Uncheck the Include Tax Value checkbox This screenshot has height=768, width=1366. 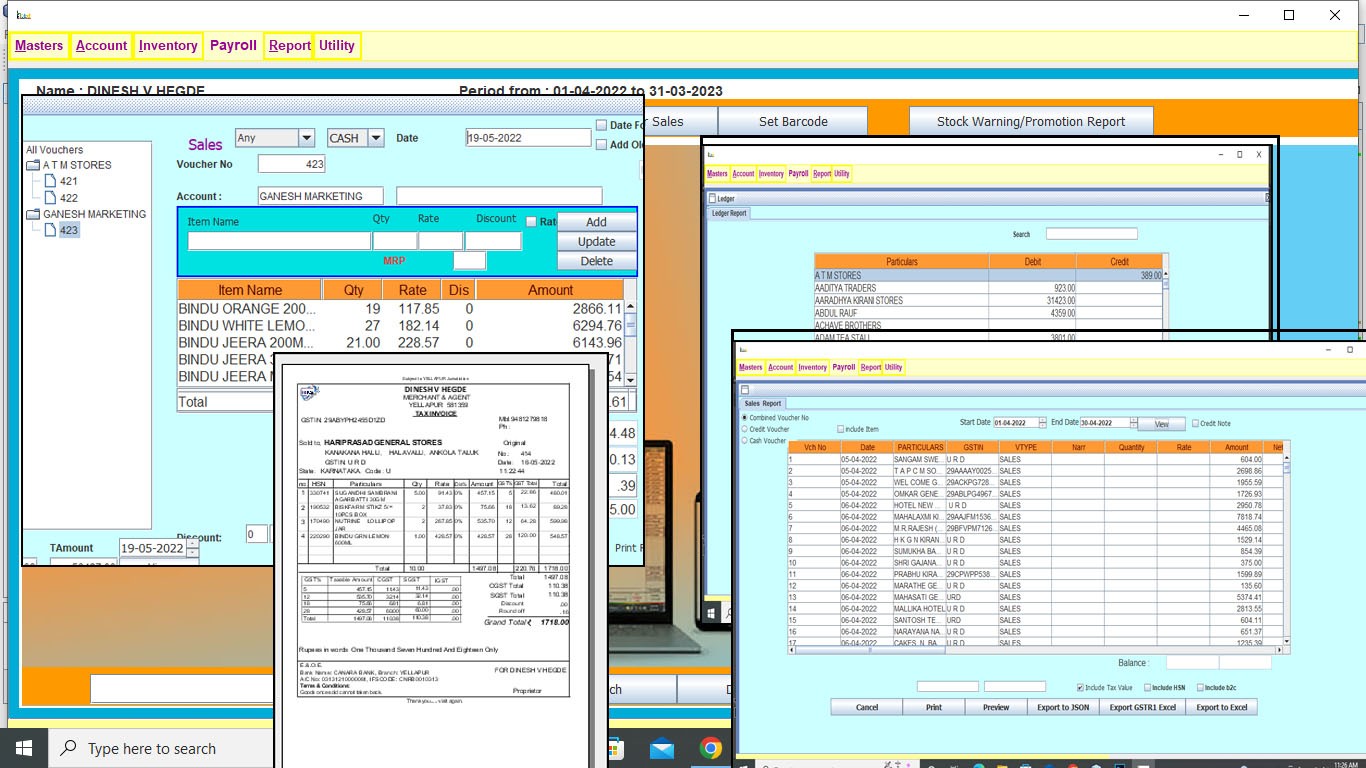point(1081,688)
